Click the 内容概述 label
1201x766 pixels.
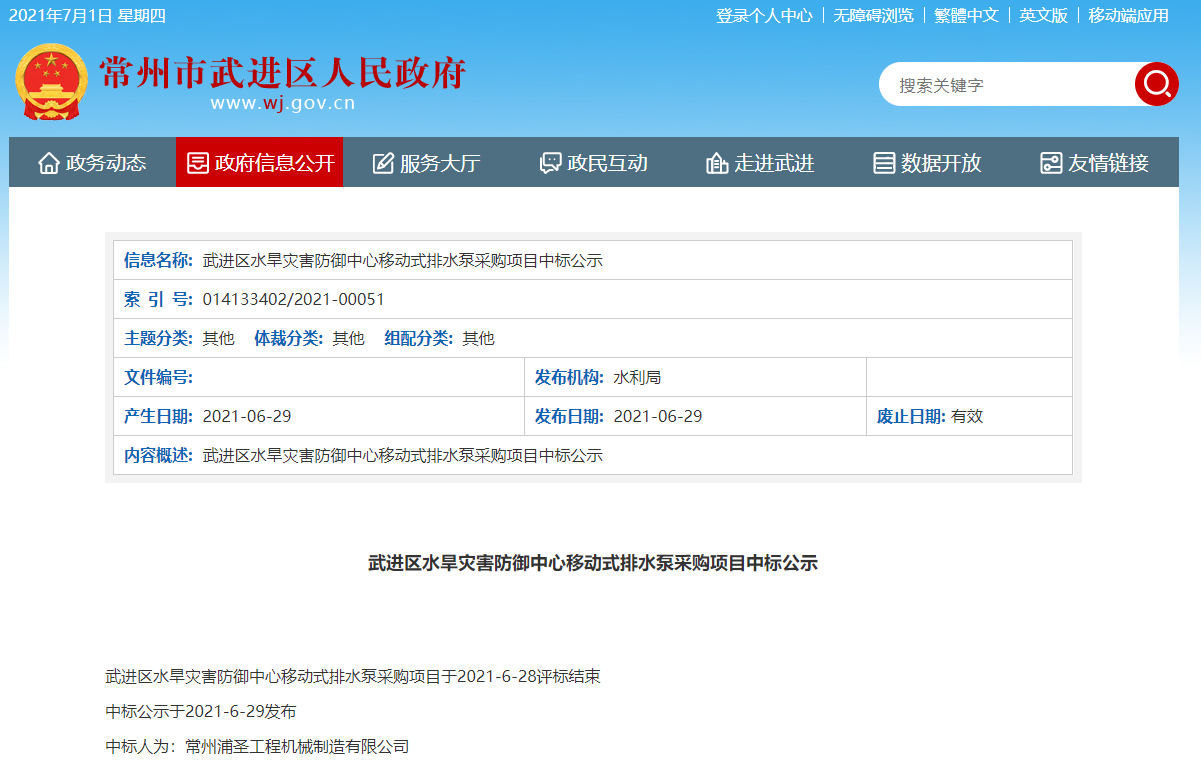[158, 455]
